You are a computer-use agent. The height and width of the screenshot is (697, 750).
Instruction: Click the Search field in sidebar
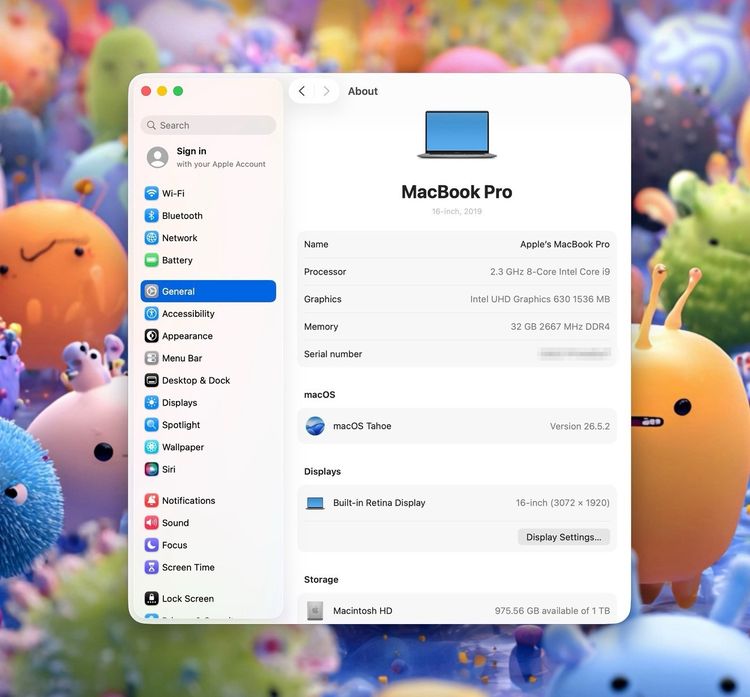[208, 125]
